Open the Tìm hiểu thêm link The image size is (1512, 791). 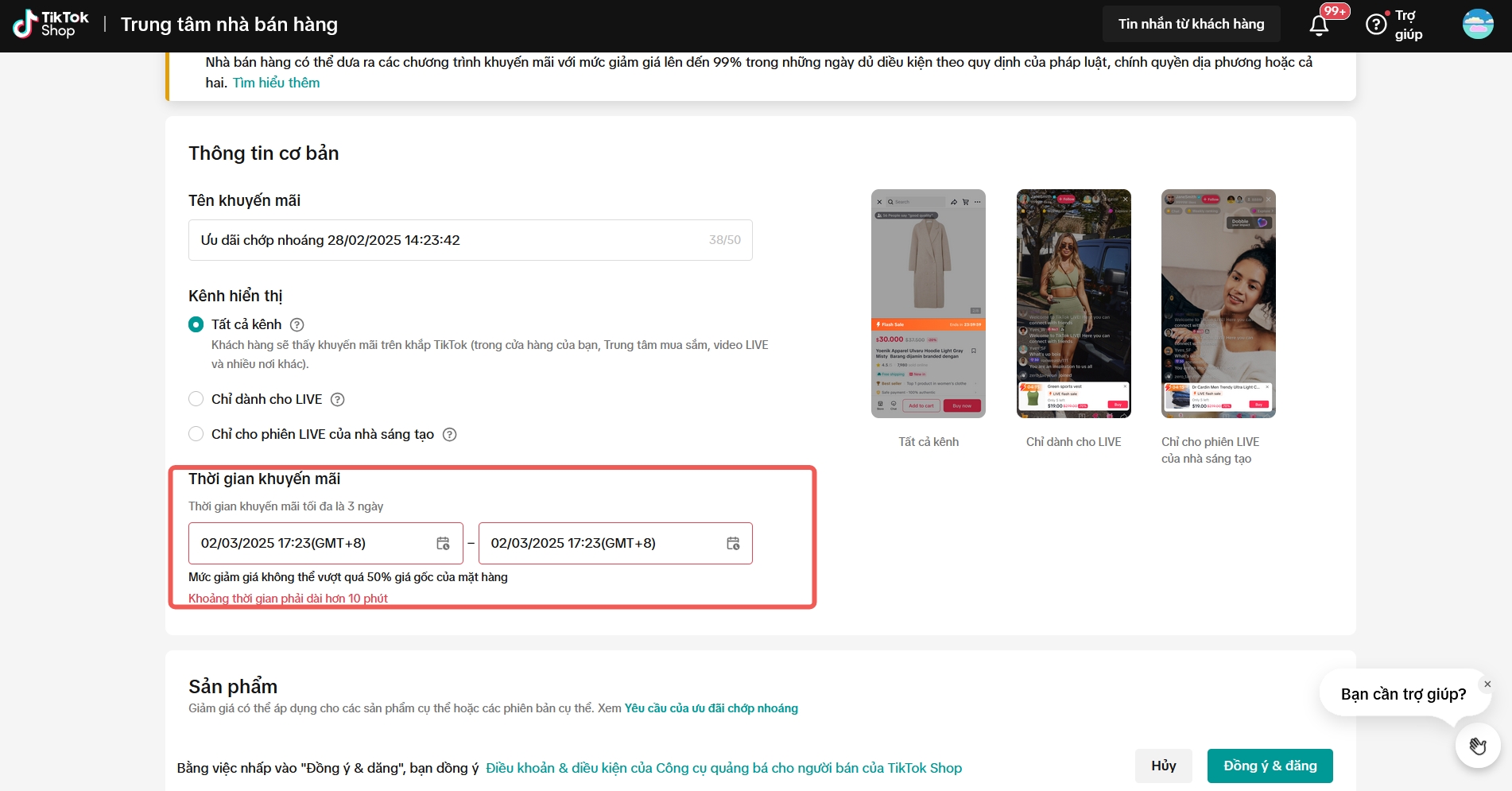pos(276,83)
